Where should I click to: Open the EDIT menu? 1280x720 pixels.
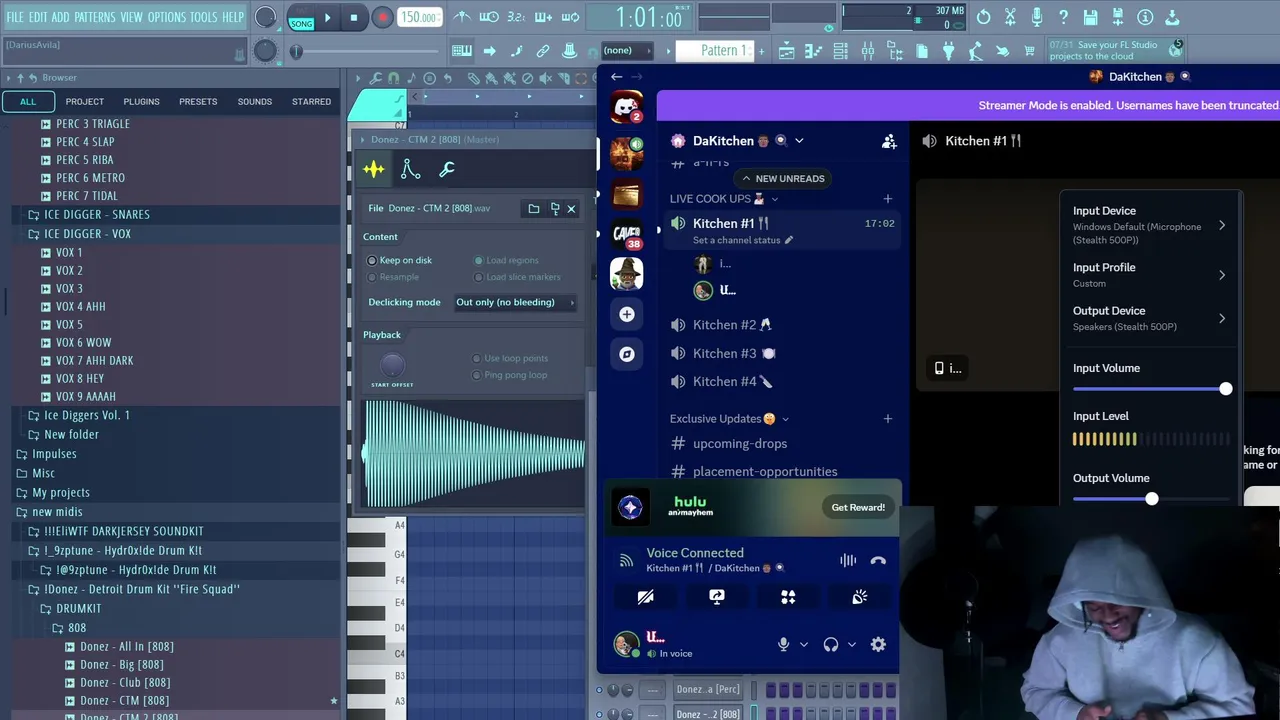click(37, 17)
